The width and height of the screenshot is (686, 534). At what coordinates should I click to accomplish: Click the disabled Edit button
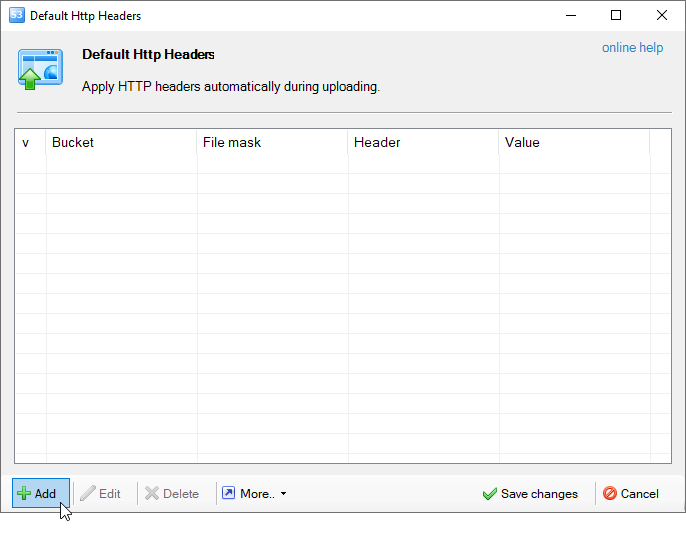[101, 493]
